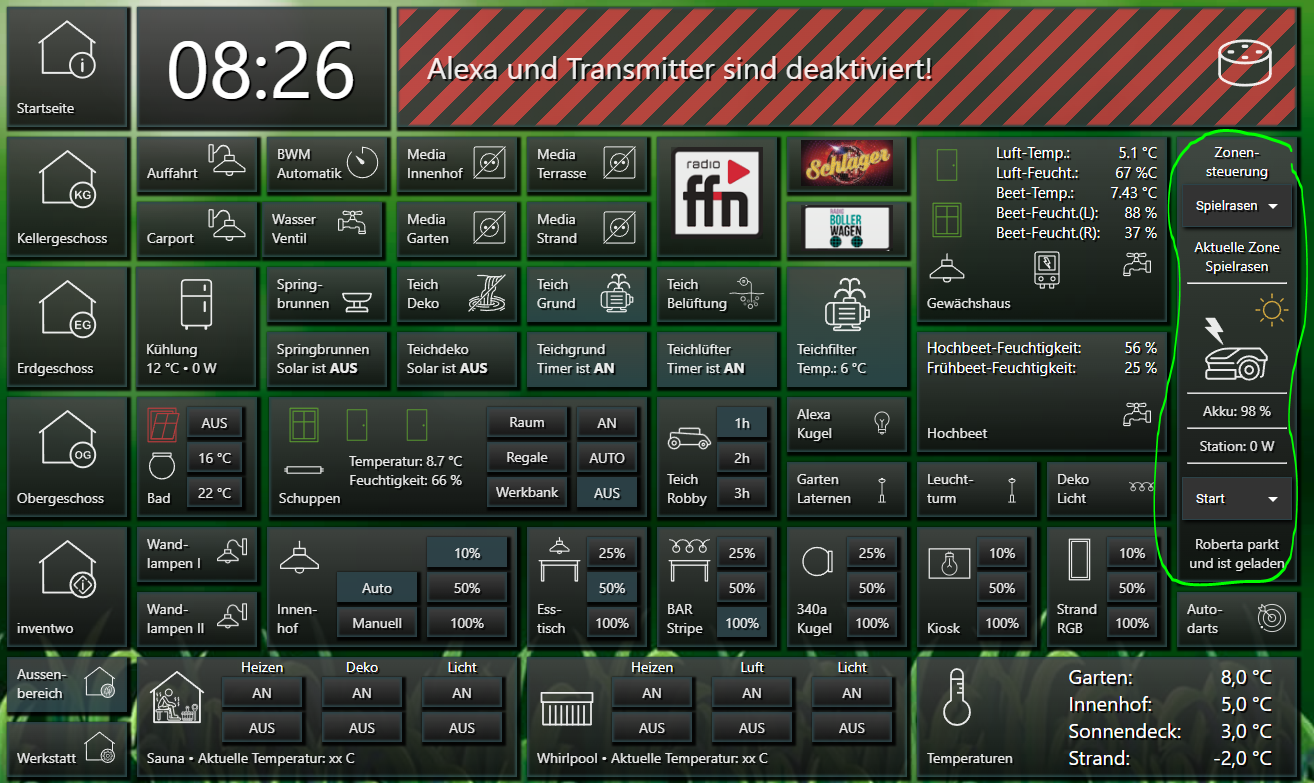Viewport: 1314px width, 783px height.
Task: Toggle Wandlampen I
Action: [197, 554]
